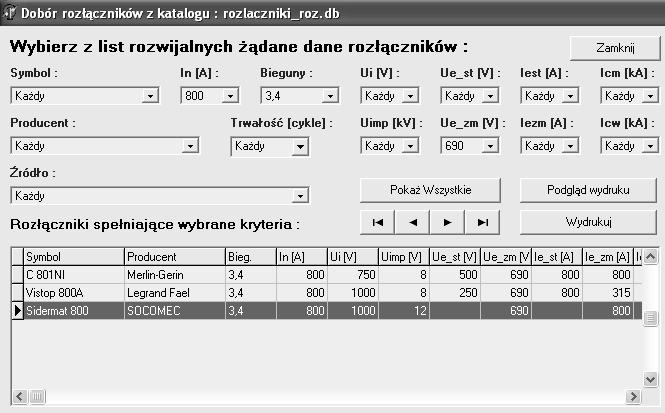Open the Producent dropdown list
The height and width of the screenshot is (413, 665).
coord(190,146)
